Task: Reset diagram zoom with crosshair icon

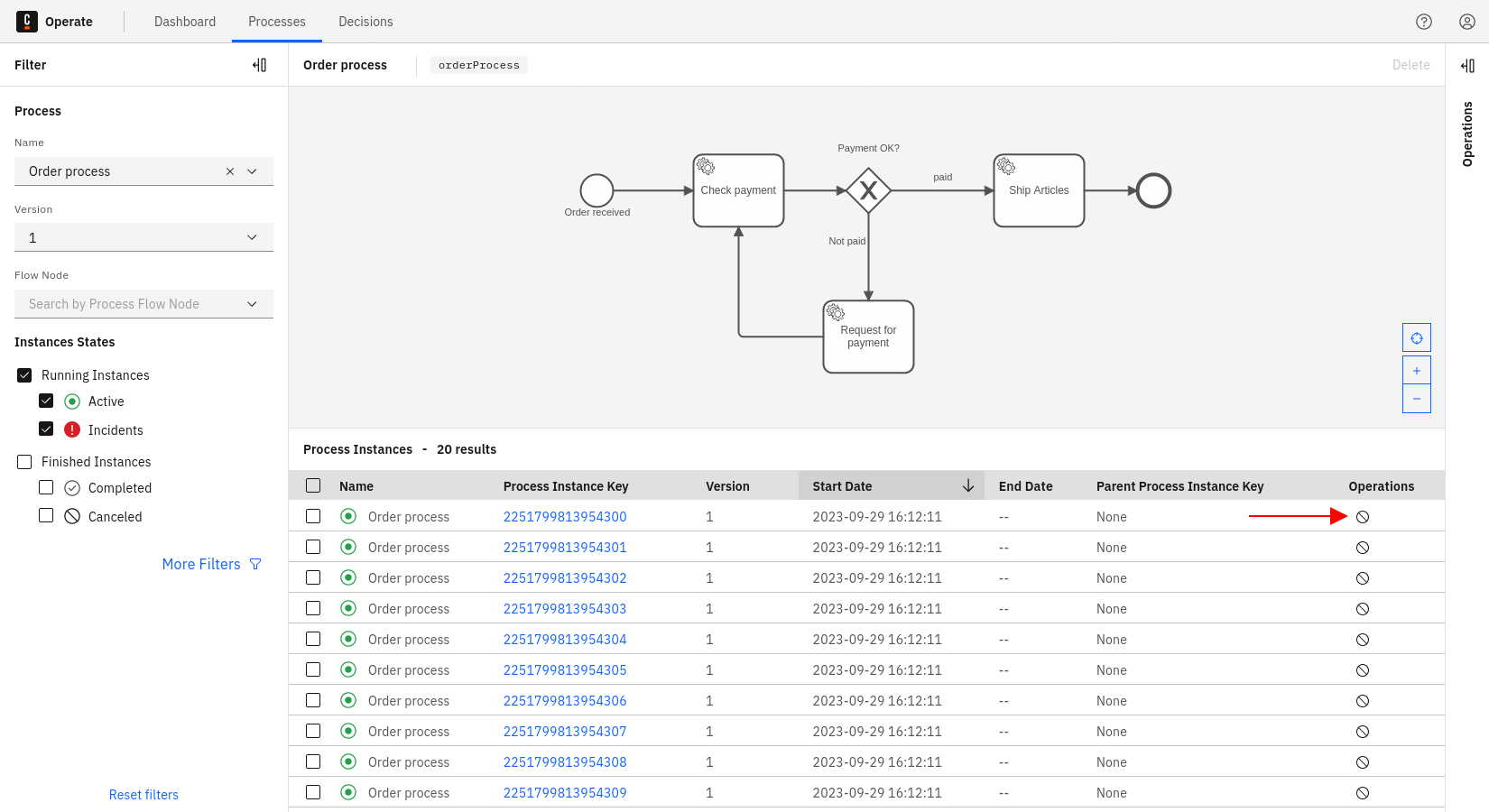Action: point(1416,337)
